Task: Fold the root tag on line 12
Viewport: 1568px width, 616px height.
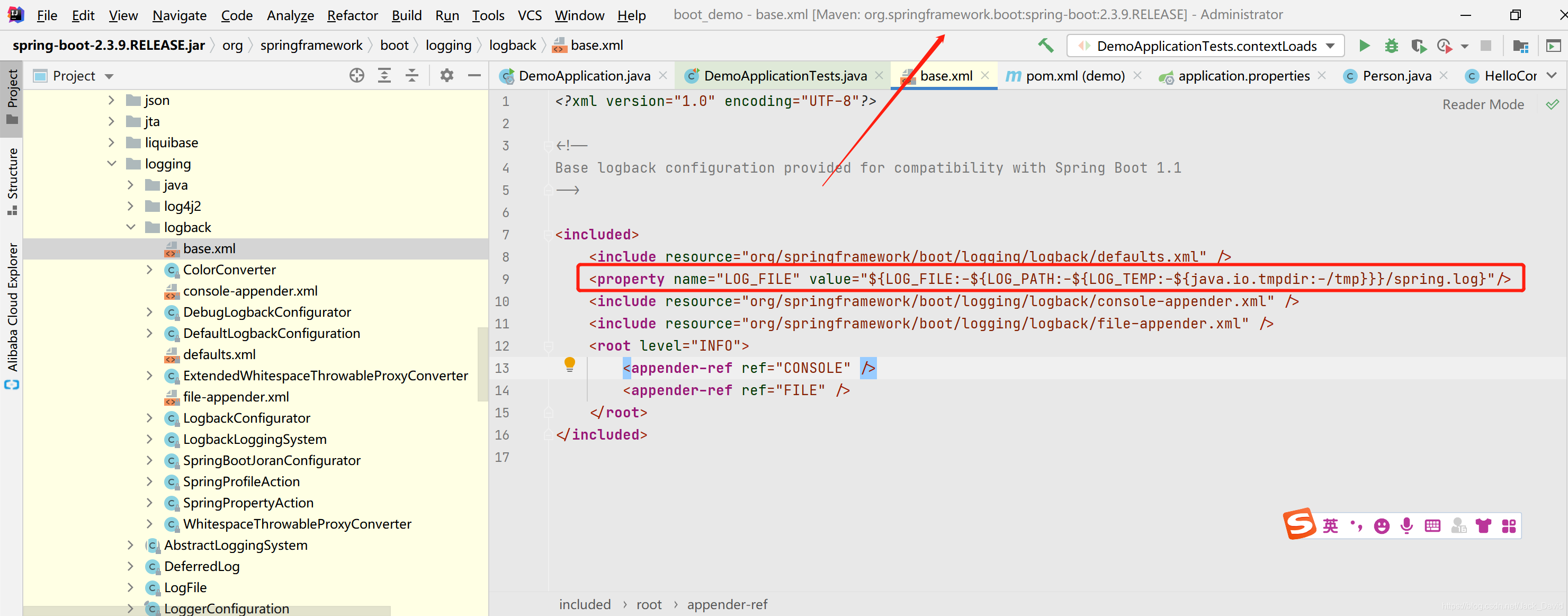Action: [548, 346]
